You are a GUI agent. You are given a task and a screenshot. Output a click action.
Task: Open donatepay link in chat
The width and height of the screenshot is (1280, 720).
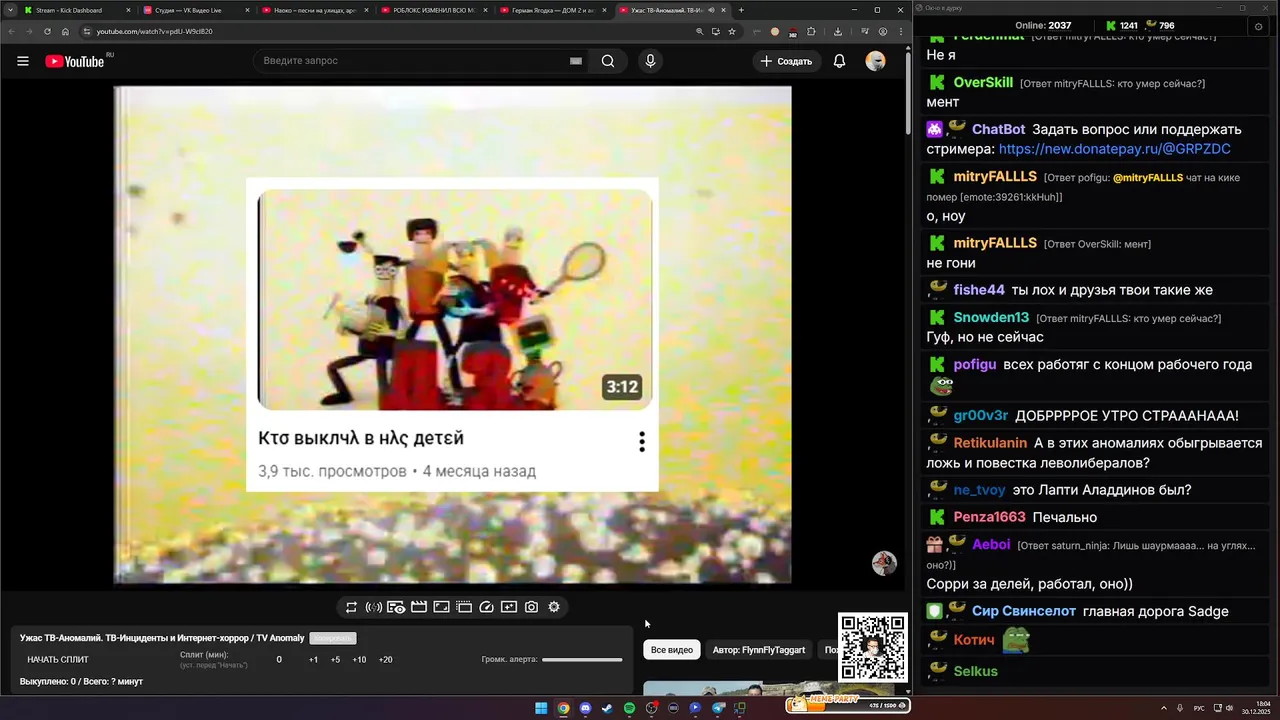click(x=1114, y=149)
